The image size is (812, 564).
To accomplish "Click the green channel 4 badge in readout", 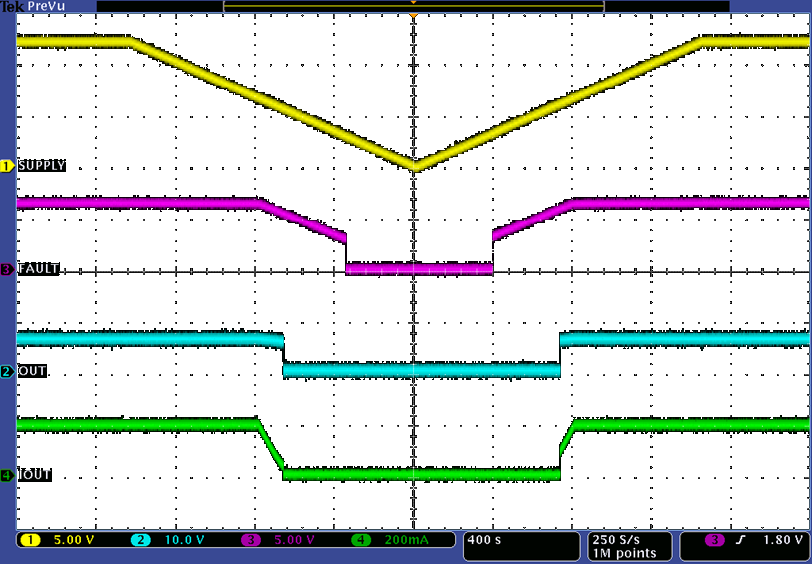I will tap(361, 540).
